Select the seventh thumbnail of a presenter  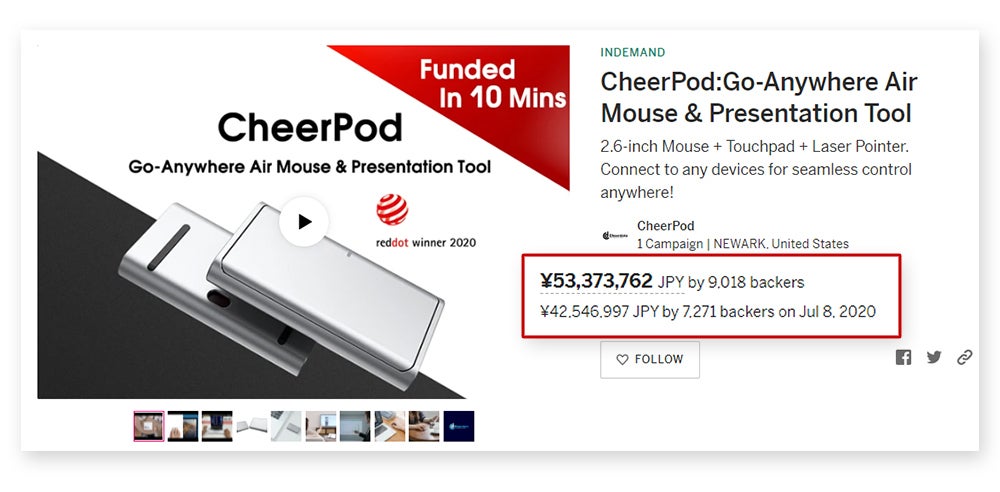[355, 426]
